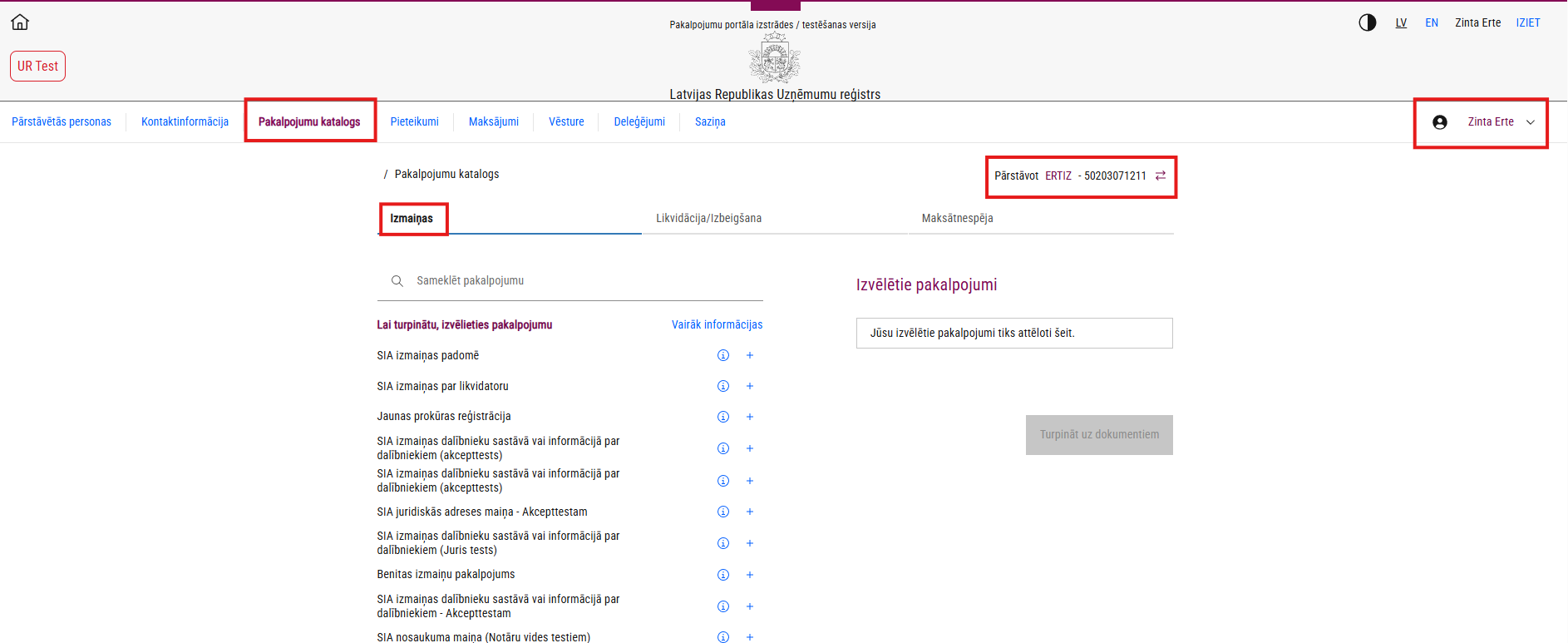Select Benitas izmaiņu pakalpojums row text
This screenshot has width=1568, height=643.
click(x=446, y=574)
